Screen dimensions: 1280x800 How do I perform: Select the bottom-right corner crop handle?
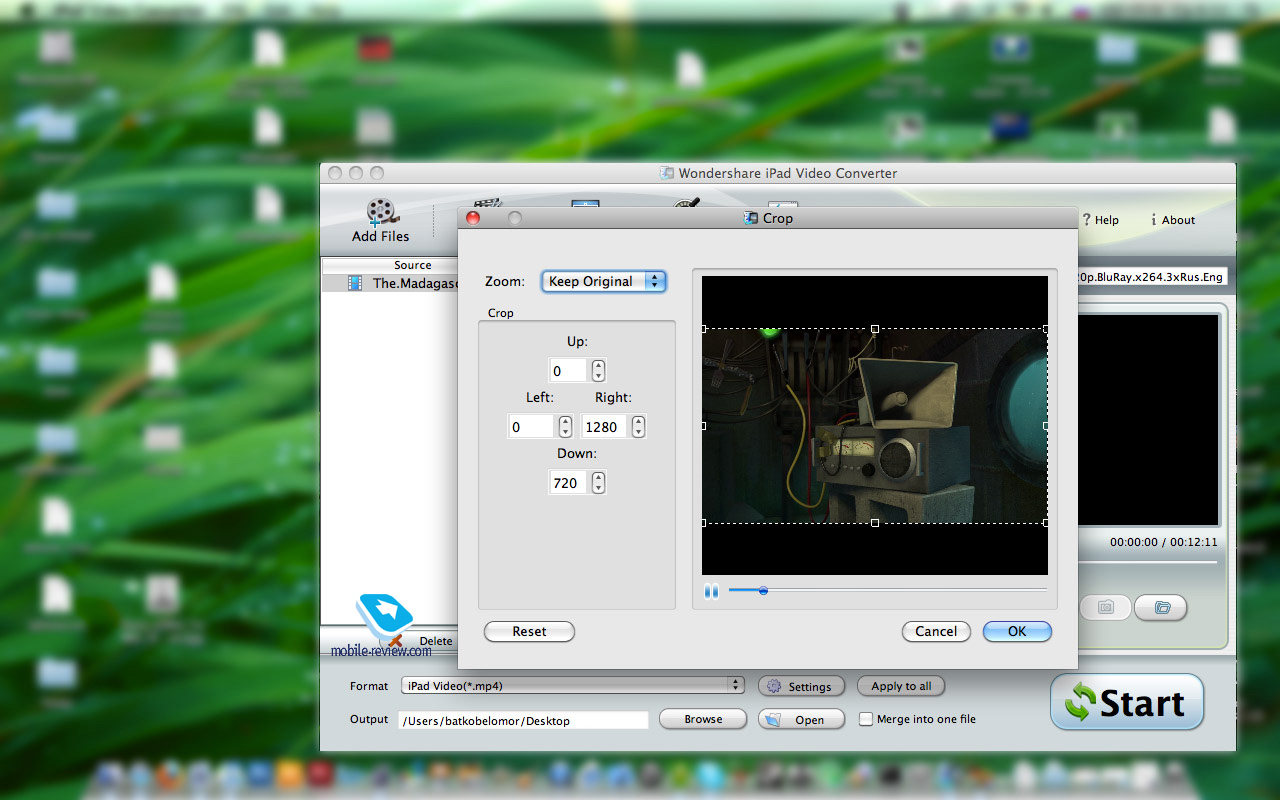pyautogui.click(x=1046, y=523)
